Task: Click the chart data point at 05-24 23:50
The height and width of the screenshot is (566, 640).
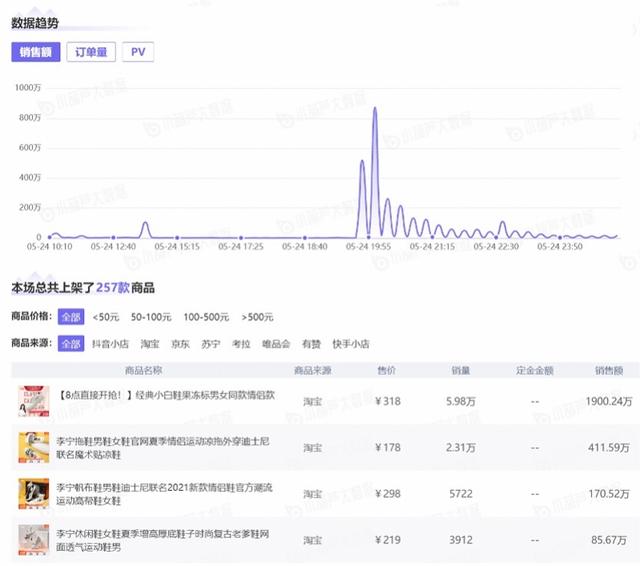Action: click(x=560, y=237)
